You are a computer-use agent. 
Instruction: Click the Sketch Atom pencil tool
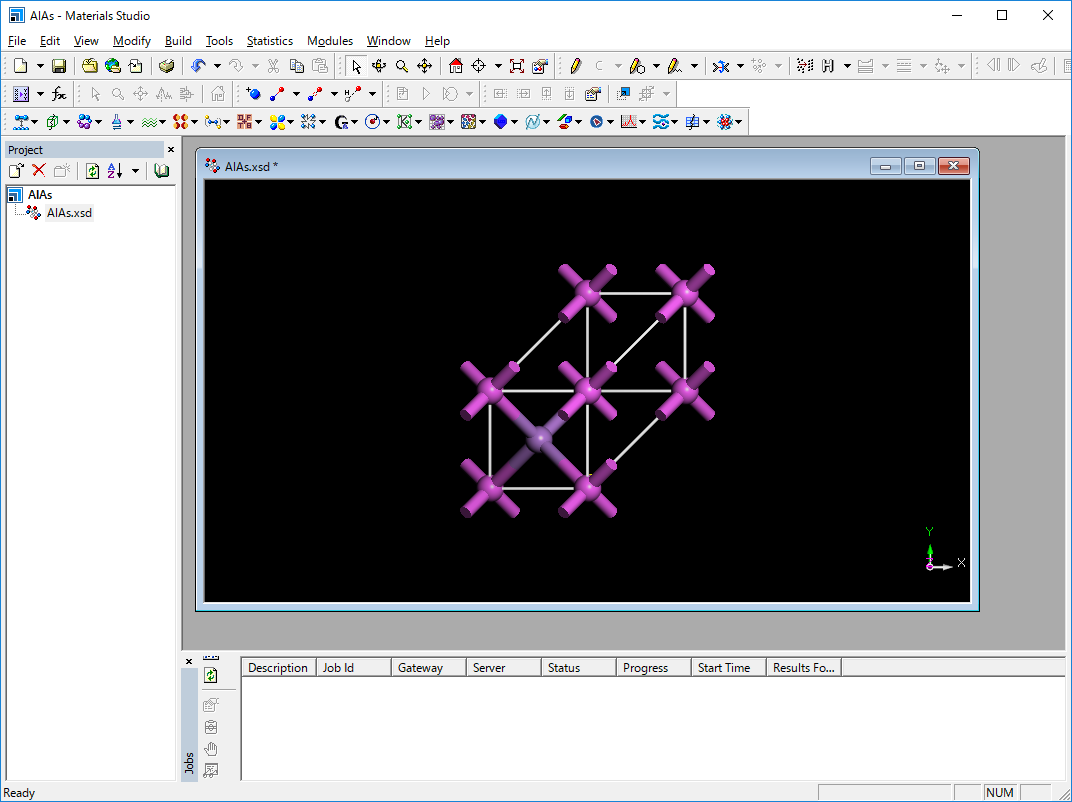pyautogui.click(x=575, y=66)
